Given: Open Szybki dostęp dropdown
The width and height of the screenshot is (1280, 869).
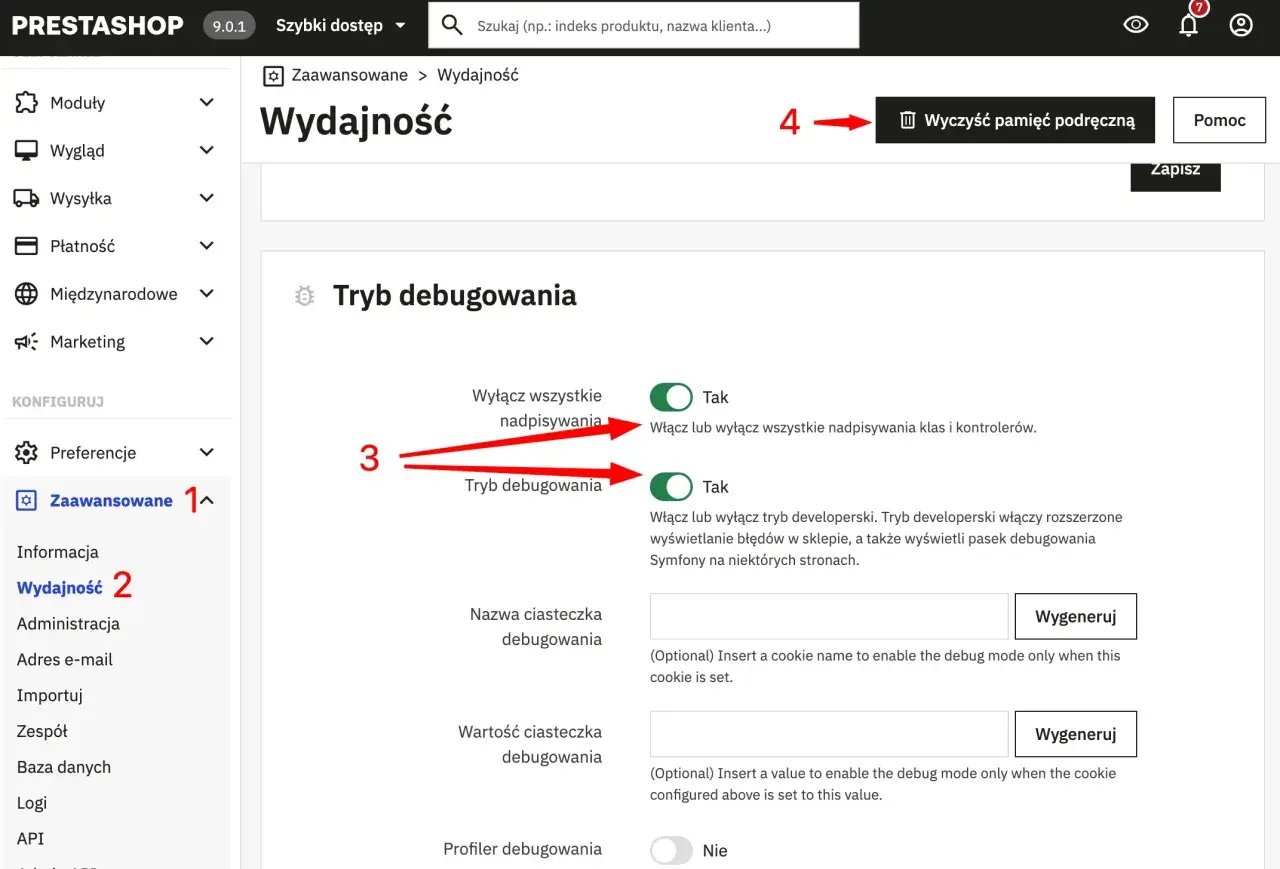Looking at the screenshot, I should tap(341, 25).
